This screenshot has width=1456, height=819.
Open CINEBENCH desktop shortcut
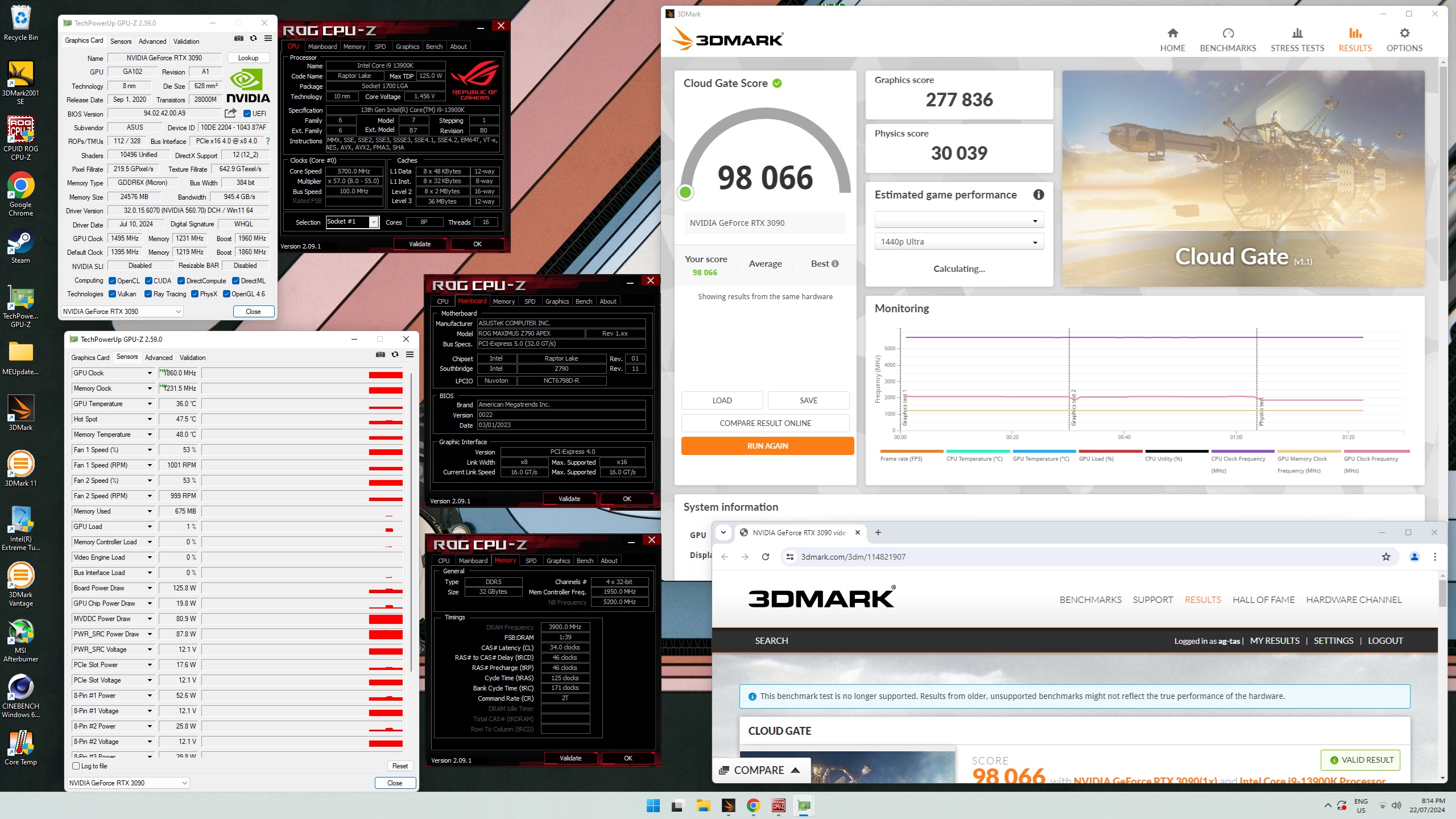click(x=20, y=696)
